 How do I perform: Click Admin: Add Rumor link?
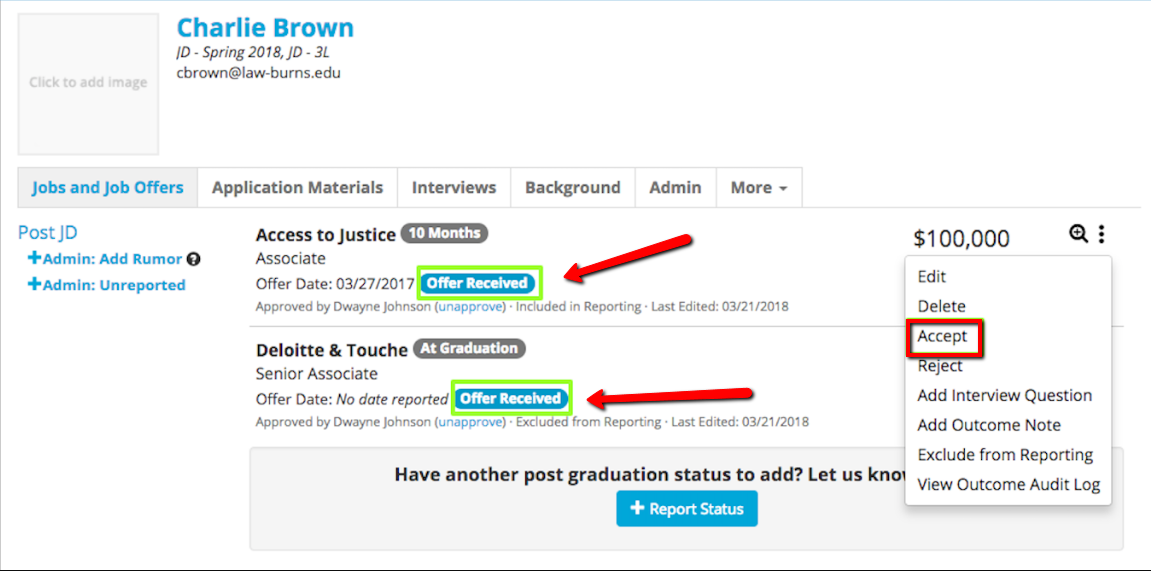[x=105, y=259]
